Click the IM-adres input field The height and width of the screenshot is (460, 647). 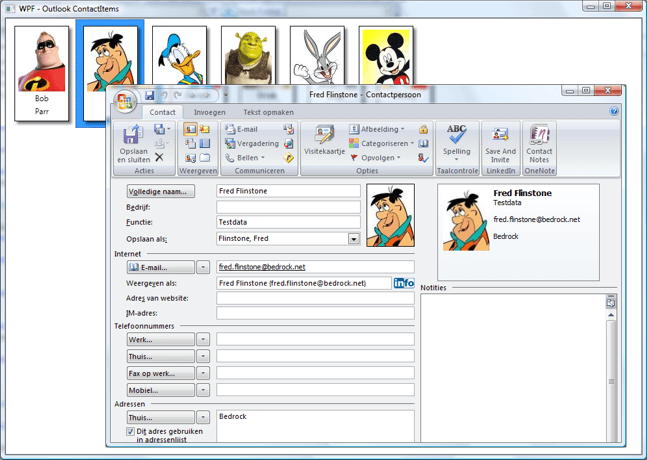click(315, 313)
